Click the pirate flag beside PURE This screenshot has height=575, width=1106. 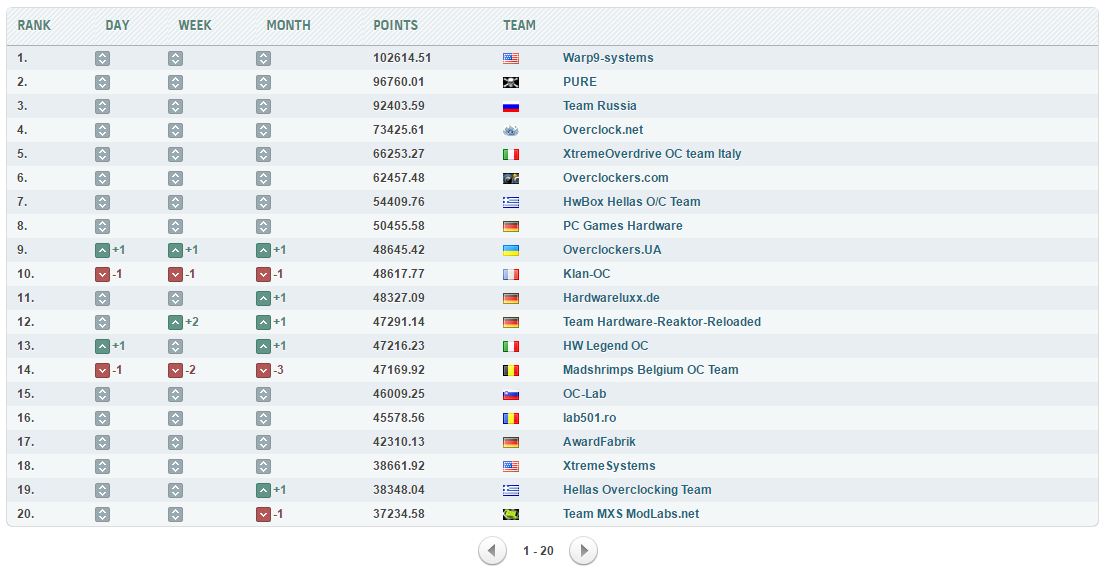(511, 83)
